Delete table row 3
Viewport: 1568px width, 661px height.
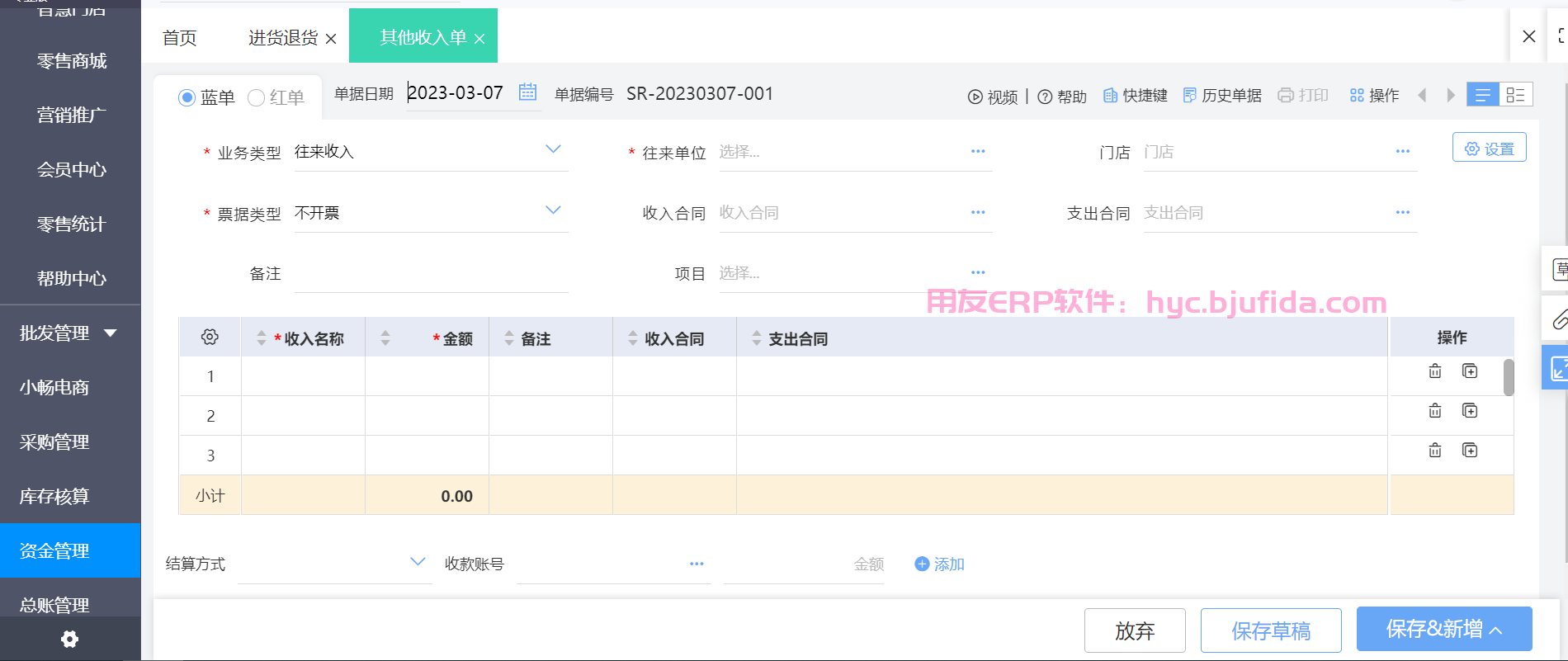[1435, 451]
